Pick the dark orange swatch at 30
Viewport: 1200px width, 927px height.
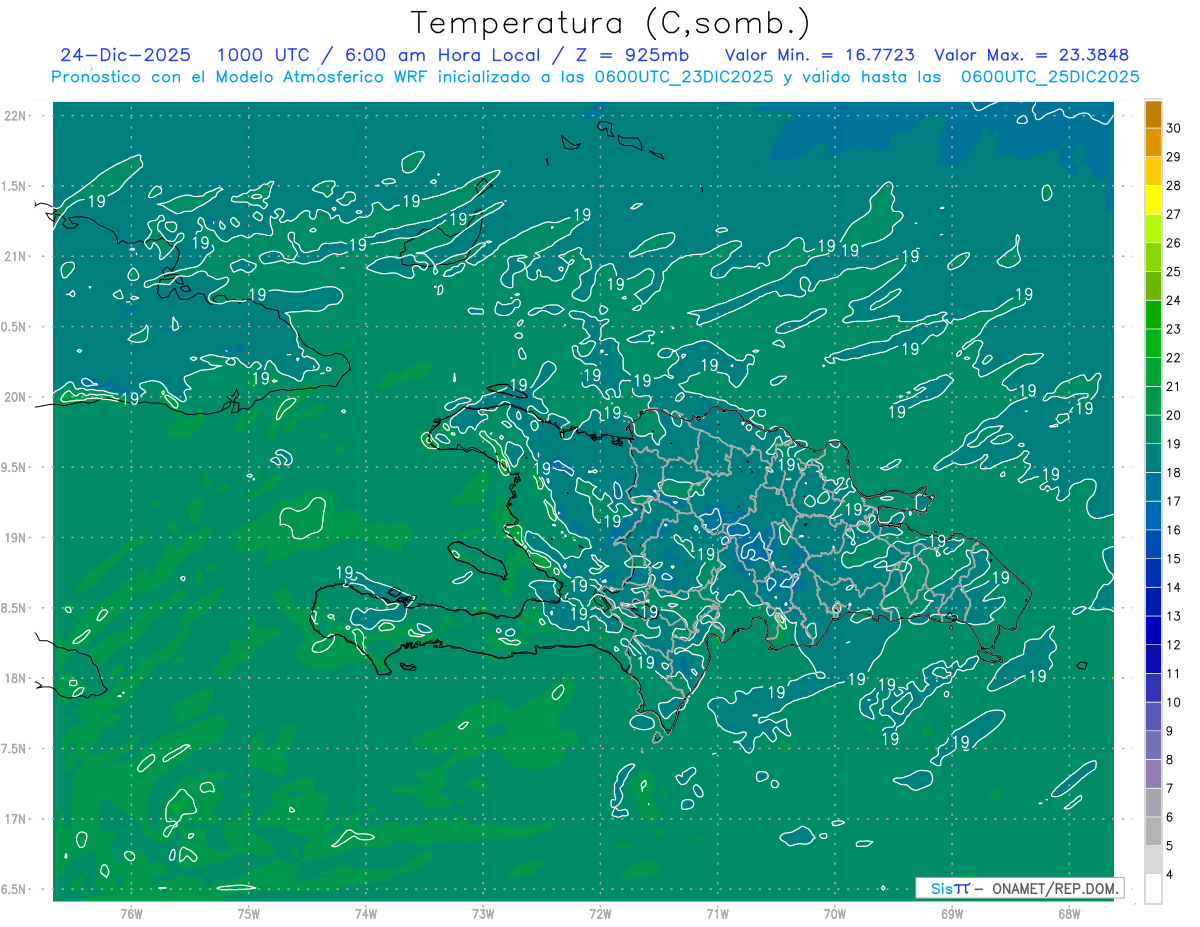tap(1153, 114)
